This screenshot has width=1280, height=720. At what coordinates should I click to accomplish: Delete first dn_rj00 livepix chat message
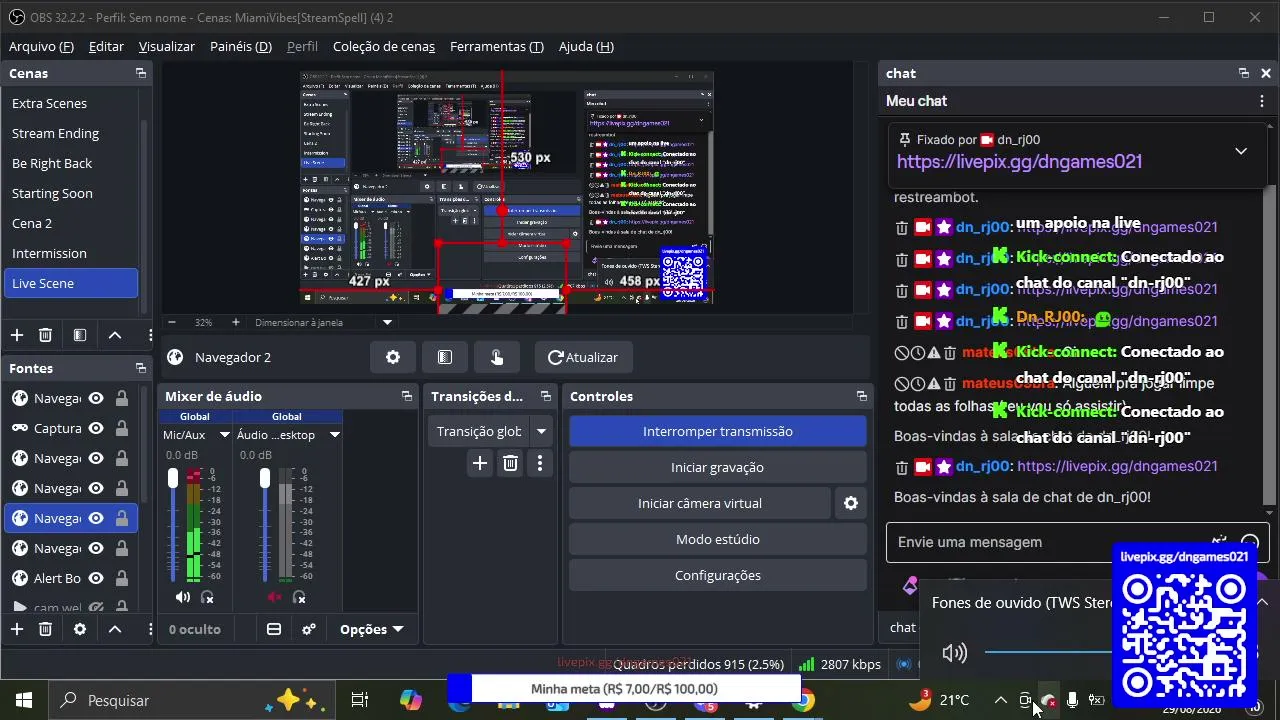(x=901, y=227)
